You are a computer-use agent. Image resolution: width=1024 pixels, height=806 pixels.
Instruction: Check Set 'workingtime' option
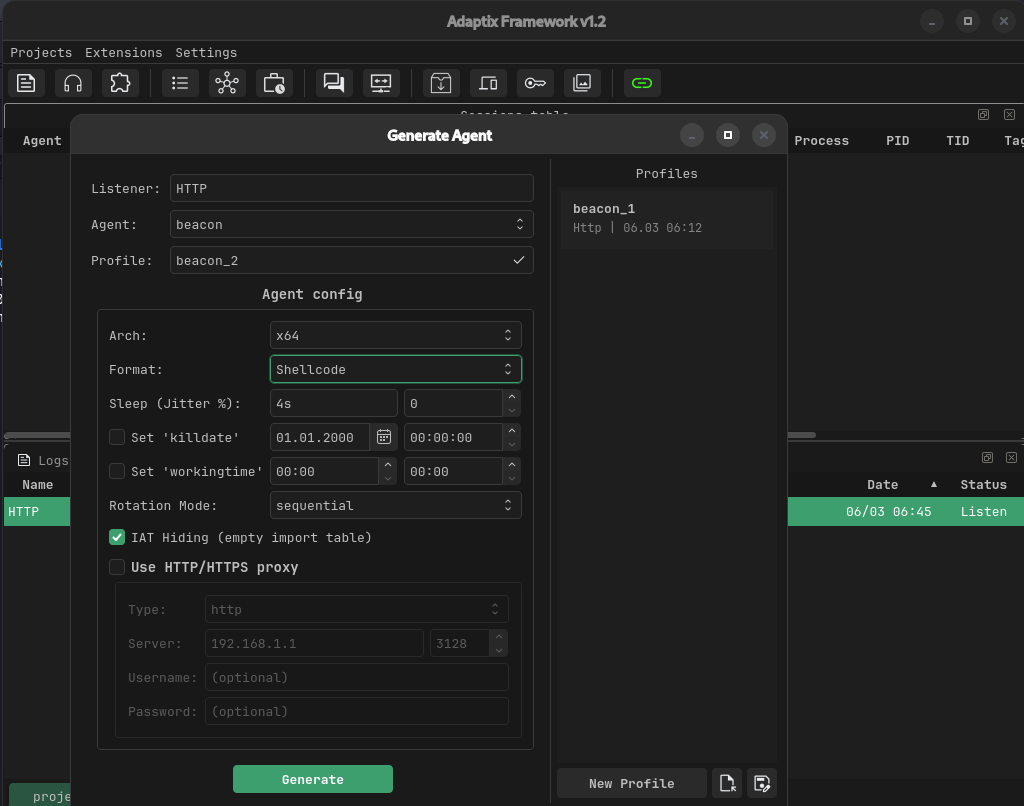coord(117,471)
